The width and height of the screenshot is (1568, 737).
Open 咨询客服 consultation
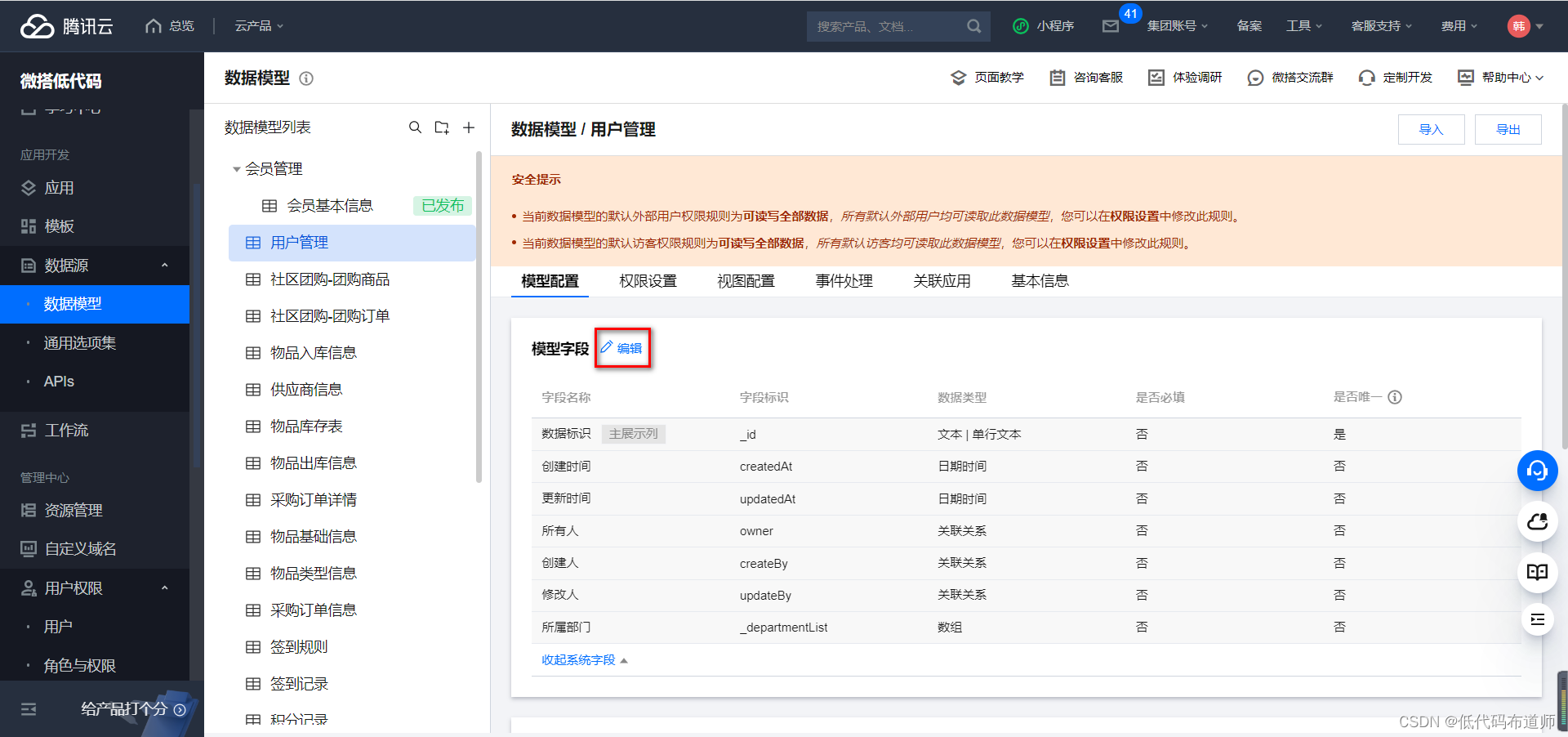[1086, 78]
